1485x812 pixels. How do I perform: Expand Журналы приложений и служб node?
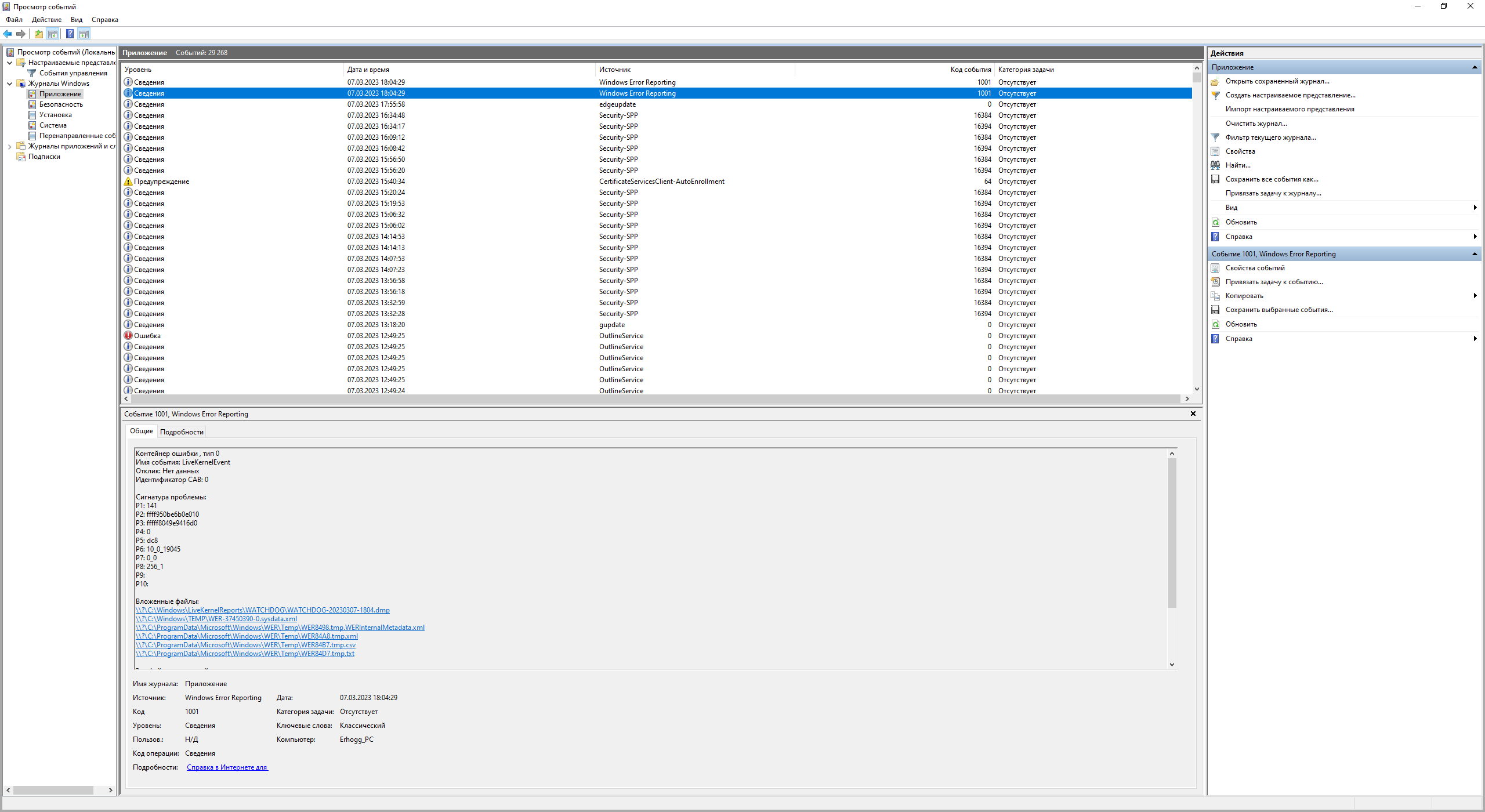(x=9, y=146)
